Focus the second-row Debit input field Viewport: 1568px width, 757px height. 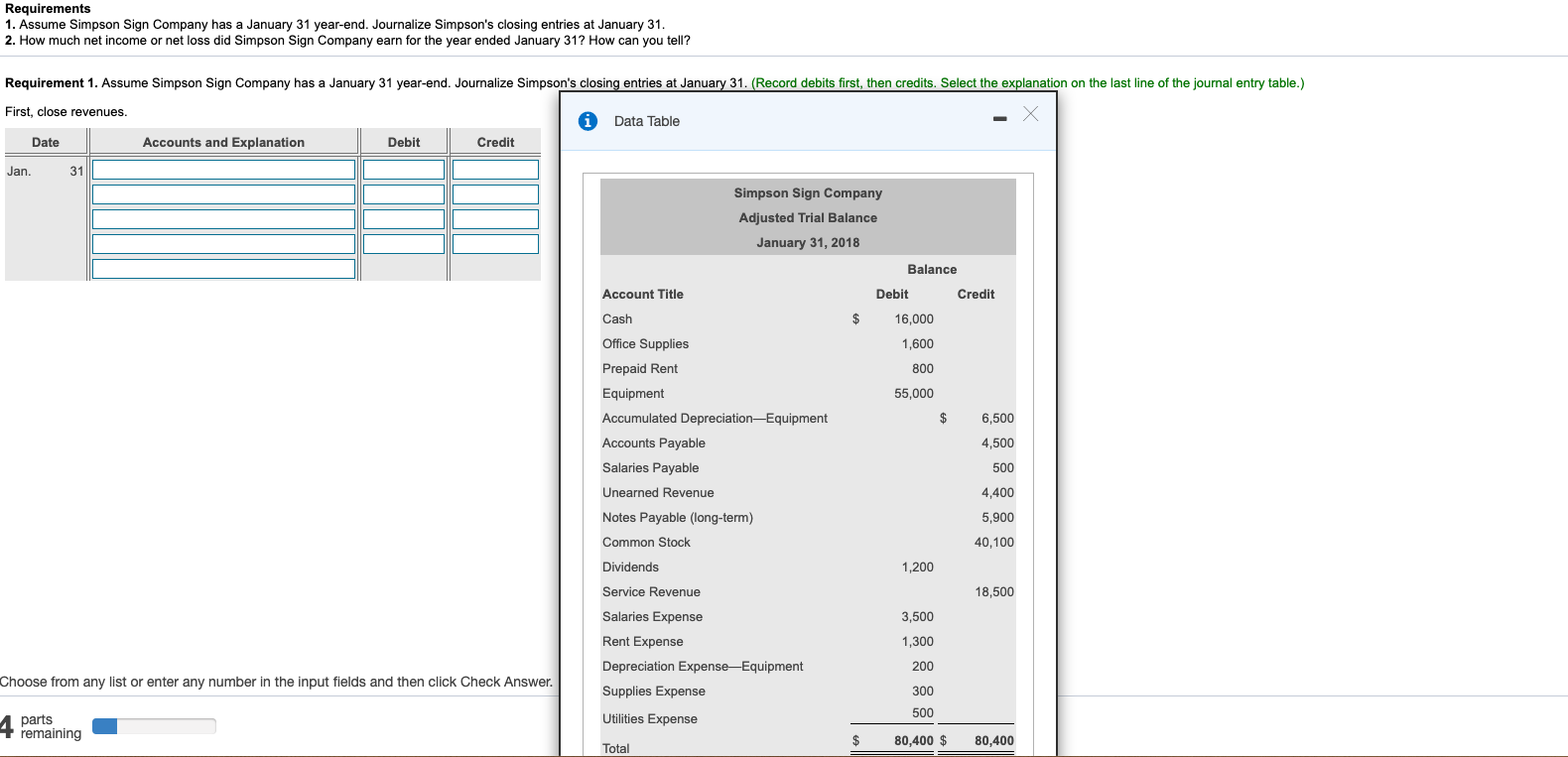(404, 194)
